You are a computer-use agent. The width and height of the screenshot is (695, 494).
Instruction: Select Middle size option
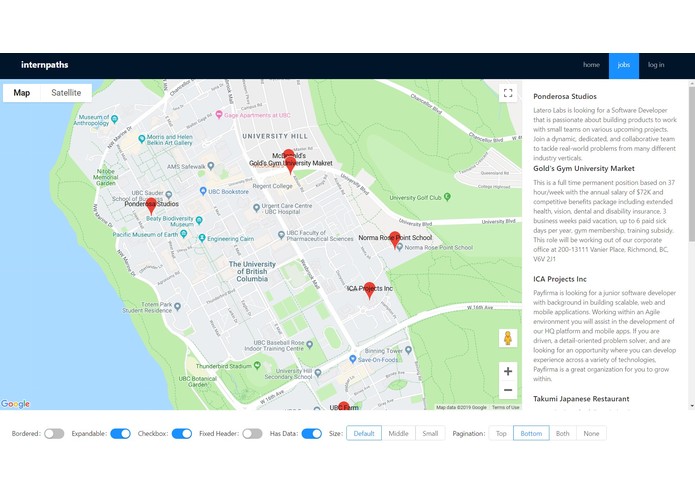point(398,433)
